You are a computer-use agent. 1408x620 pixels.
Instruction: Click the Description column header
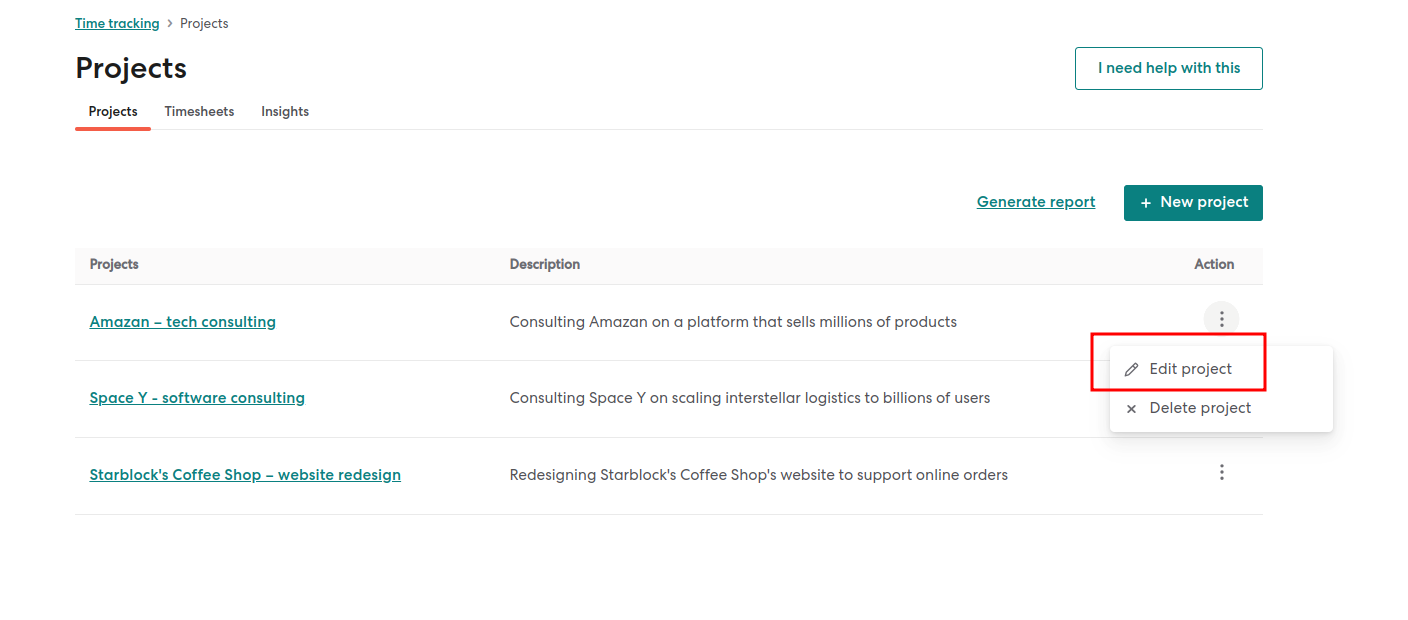(545, 264)
